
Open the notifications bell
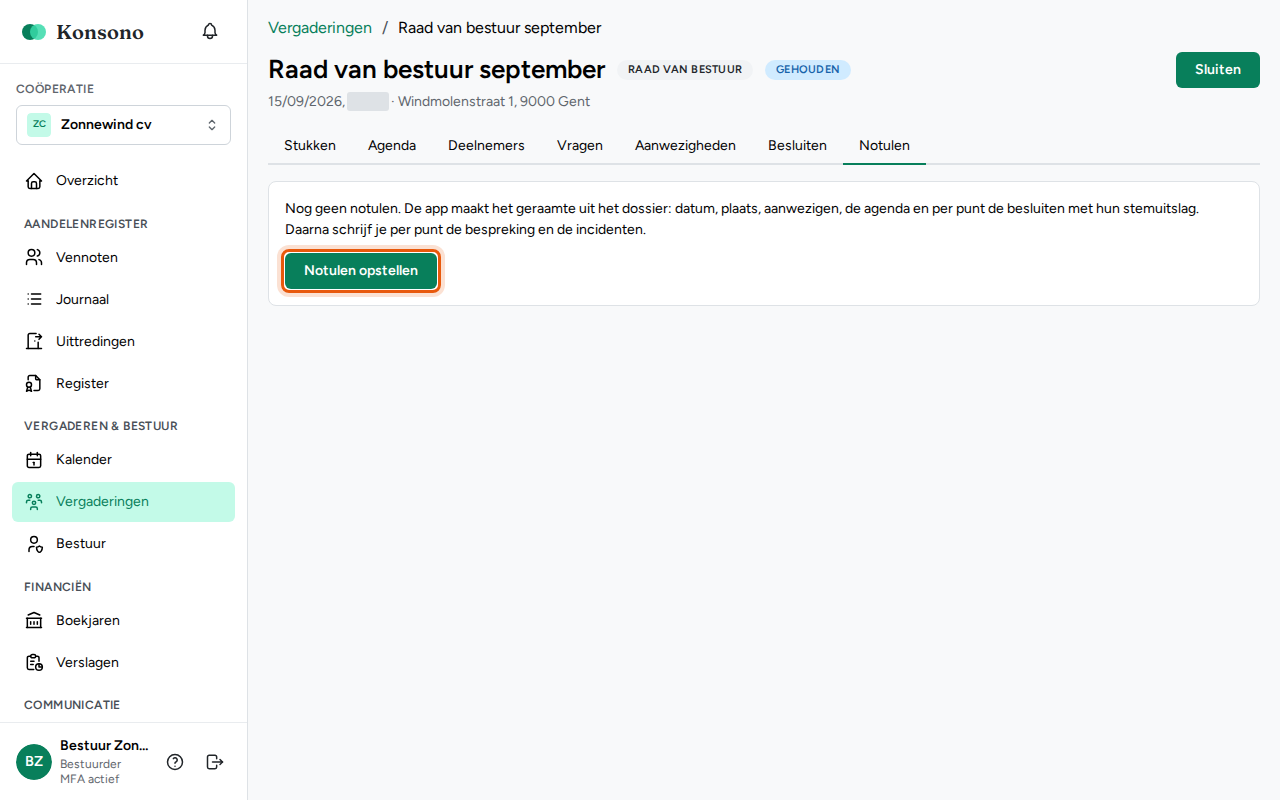click(x=210, y=31)
